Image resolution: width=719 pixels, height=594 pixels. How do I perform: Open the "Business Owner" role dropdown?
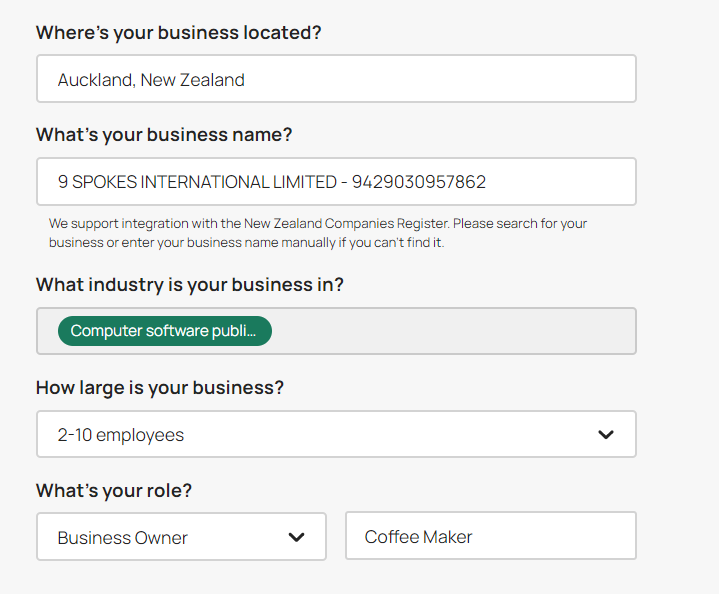181,537
